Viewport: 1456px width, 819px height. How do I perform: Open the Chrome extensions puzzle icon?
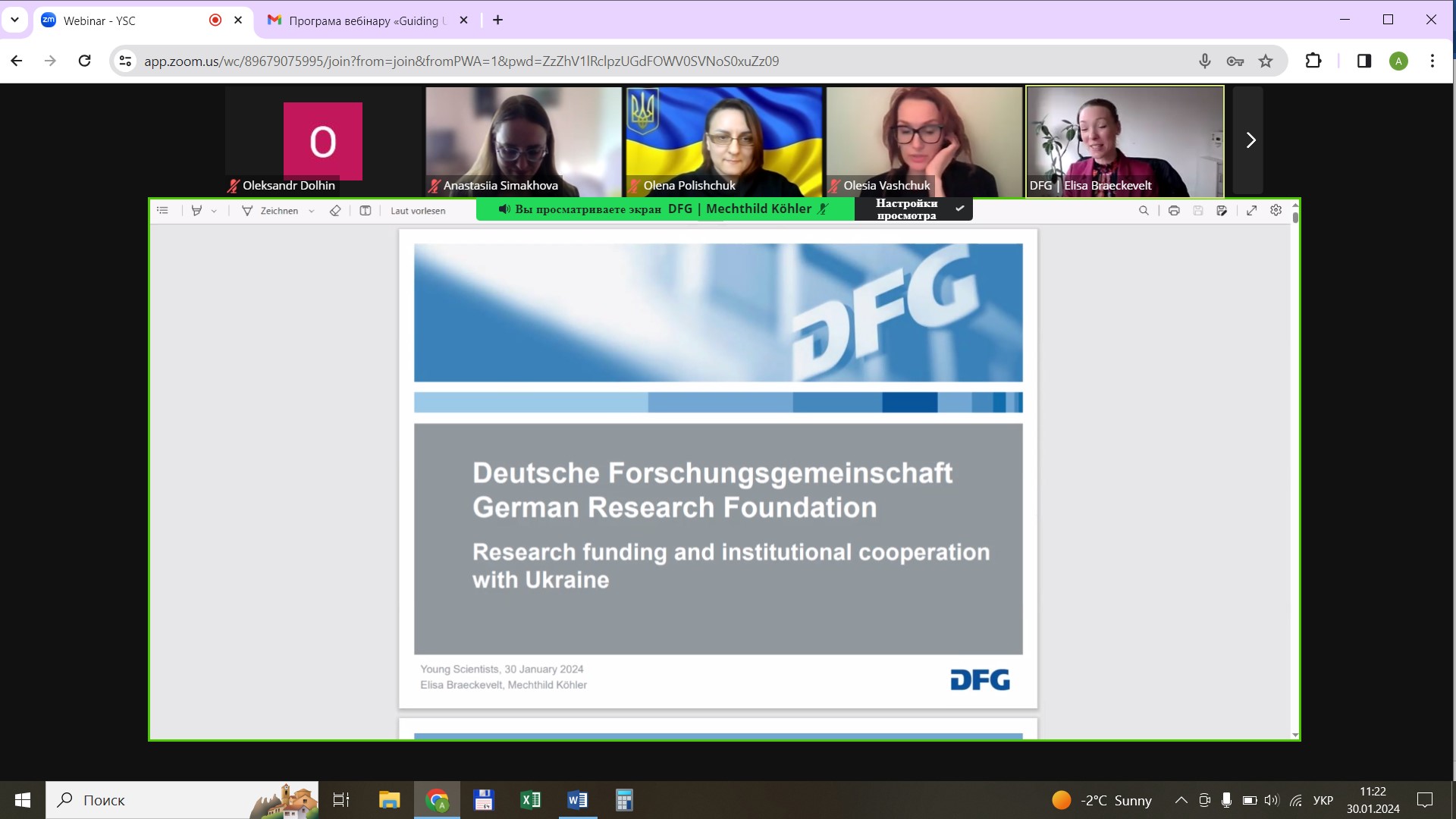[1313, 61]
